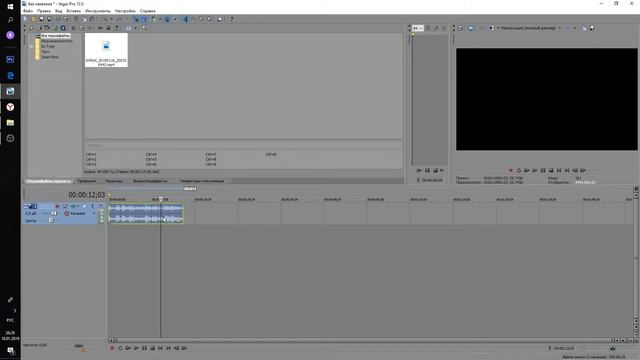Open File Explorer from the taskbar

coord(10,122)
